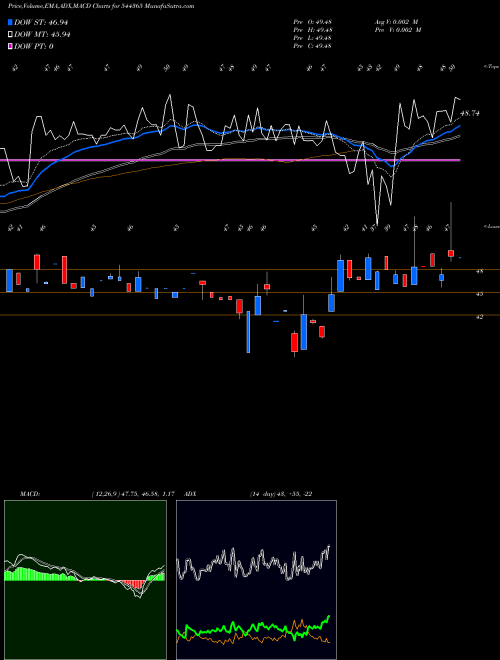500x660 pixels.
Task: Click the ADX '(14 day) 48, +35, -22' values
Action: (x=281, y=494)
